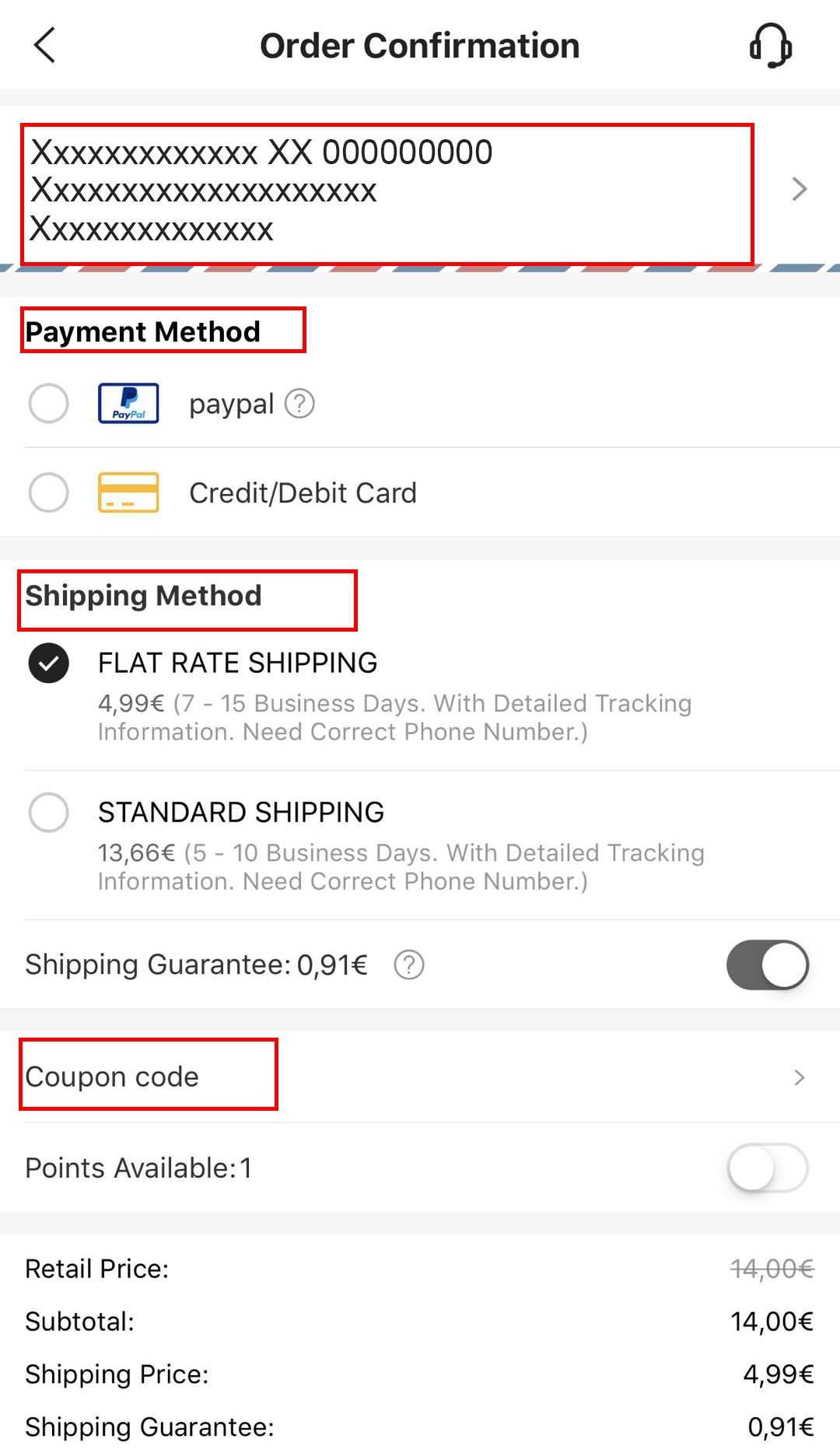Tap the PayPal logo icon
The image size is (840, 1453).
pos(128,404)
